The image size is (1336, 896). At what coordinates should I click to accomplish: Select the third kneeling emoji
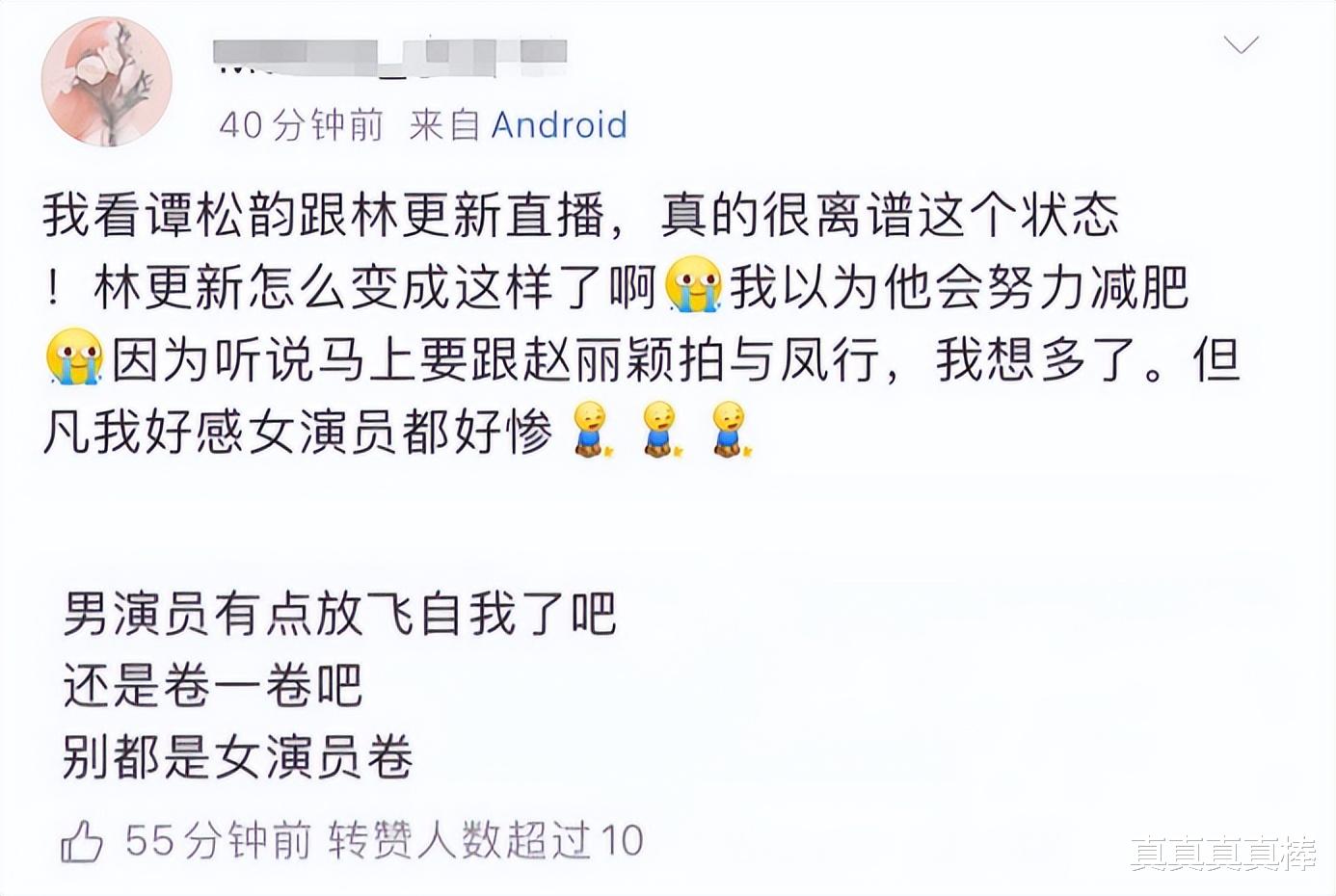pos(731,430)
